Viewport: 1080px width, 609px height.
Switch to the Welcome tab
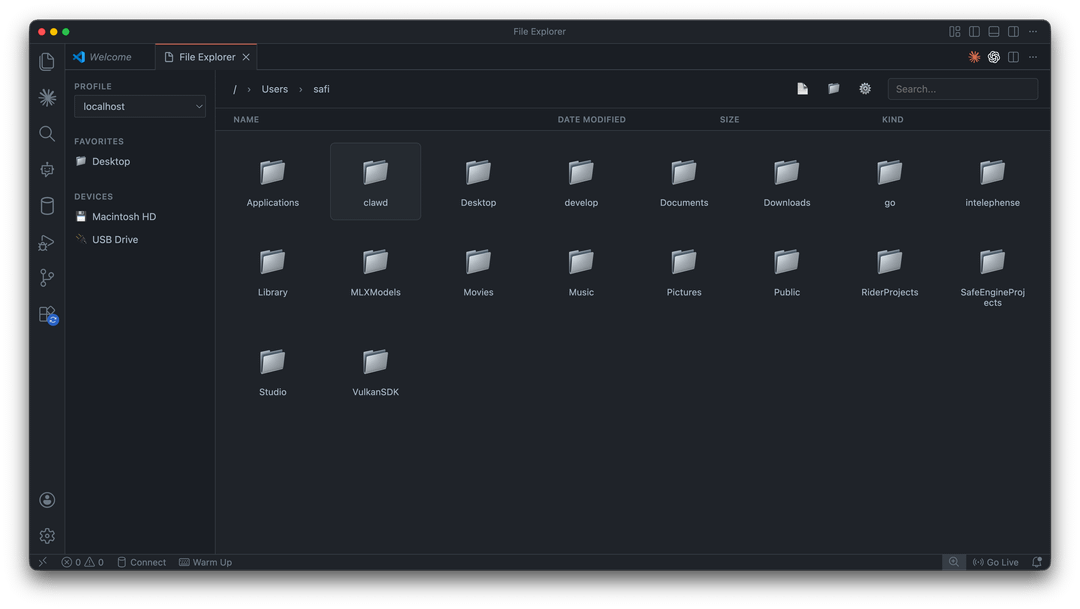tap(110, 57)
